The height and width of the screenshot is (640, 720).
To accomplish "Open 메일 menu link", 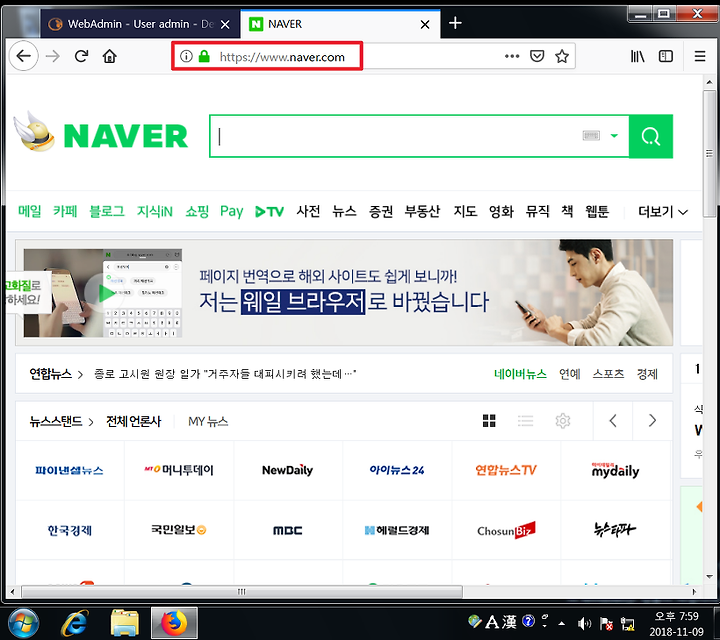I will 29,211.
